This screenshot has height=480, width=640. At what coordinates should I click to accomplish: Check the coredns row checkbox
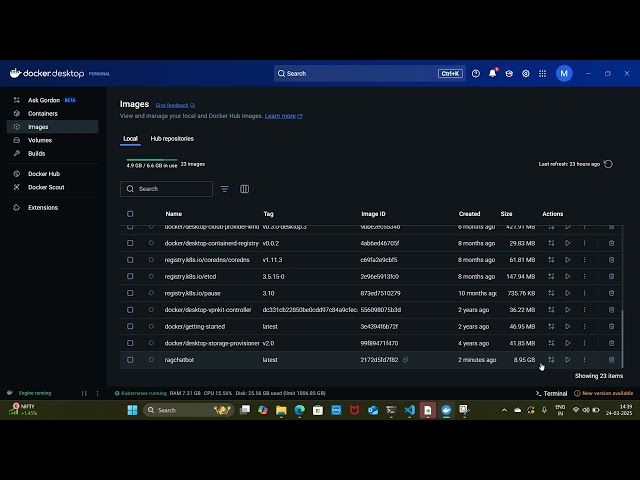[x=130, y=260]
